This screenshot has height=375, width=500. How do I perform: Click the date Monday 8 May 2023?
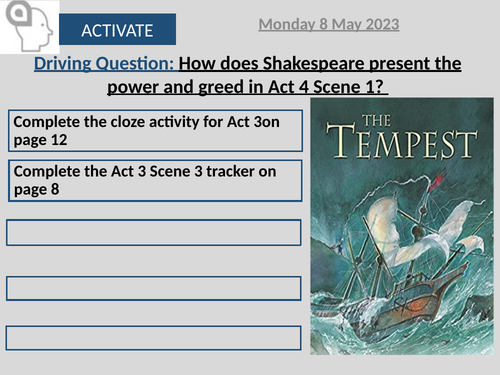[x=329, y=24]
